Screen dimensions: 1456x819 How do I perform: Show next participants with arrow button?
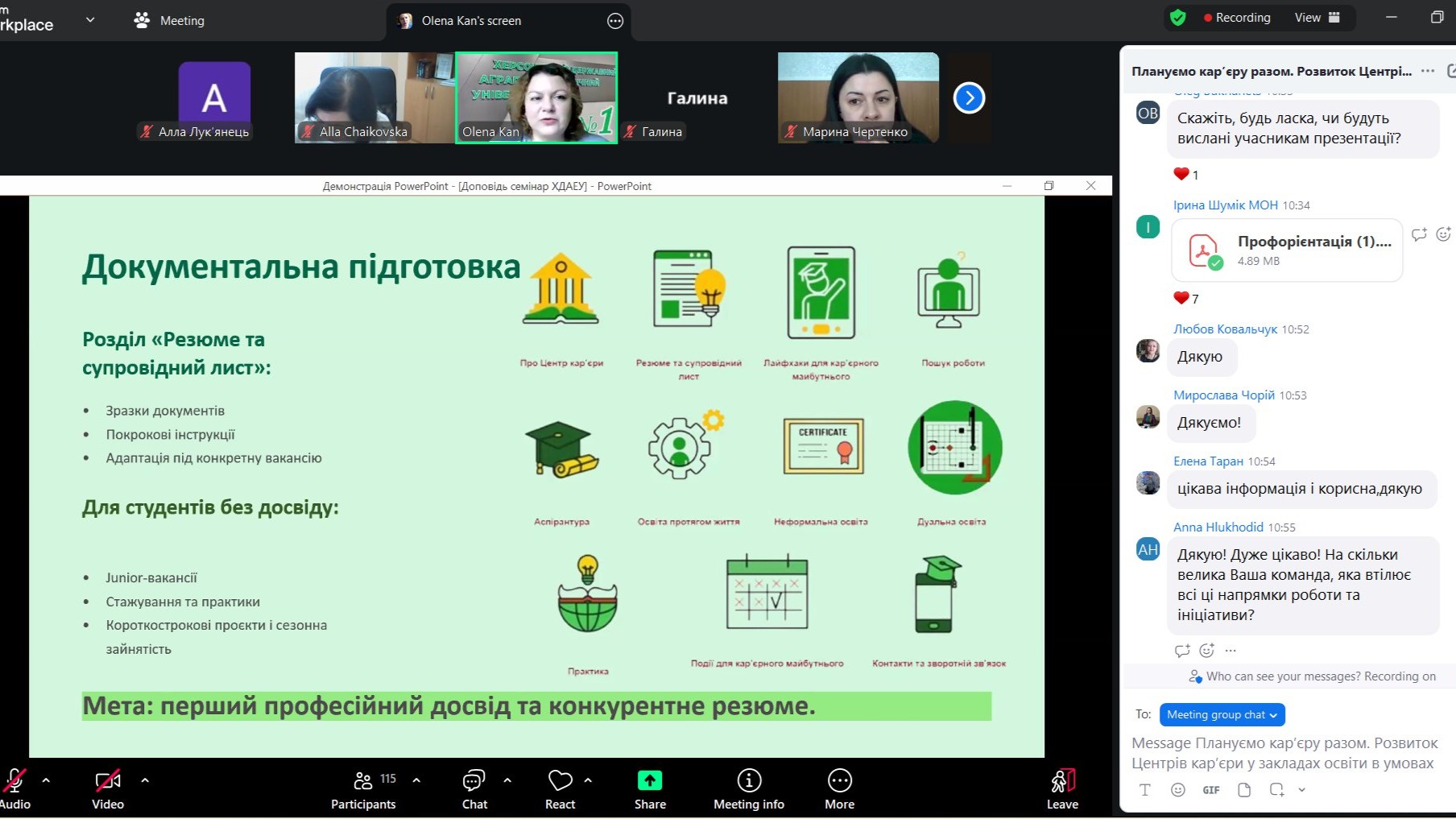(969, 98)
